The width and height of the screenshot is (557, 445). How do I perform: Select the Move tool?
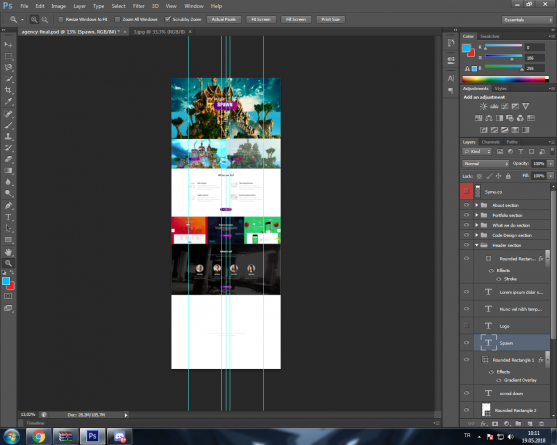tap(8, 44)
